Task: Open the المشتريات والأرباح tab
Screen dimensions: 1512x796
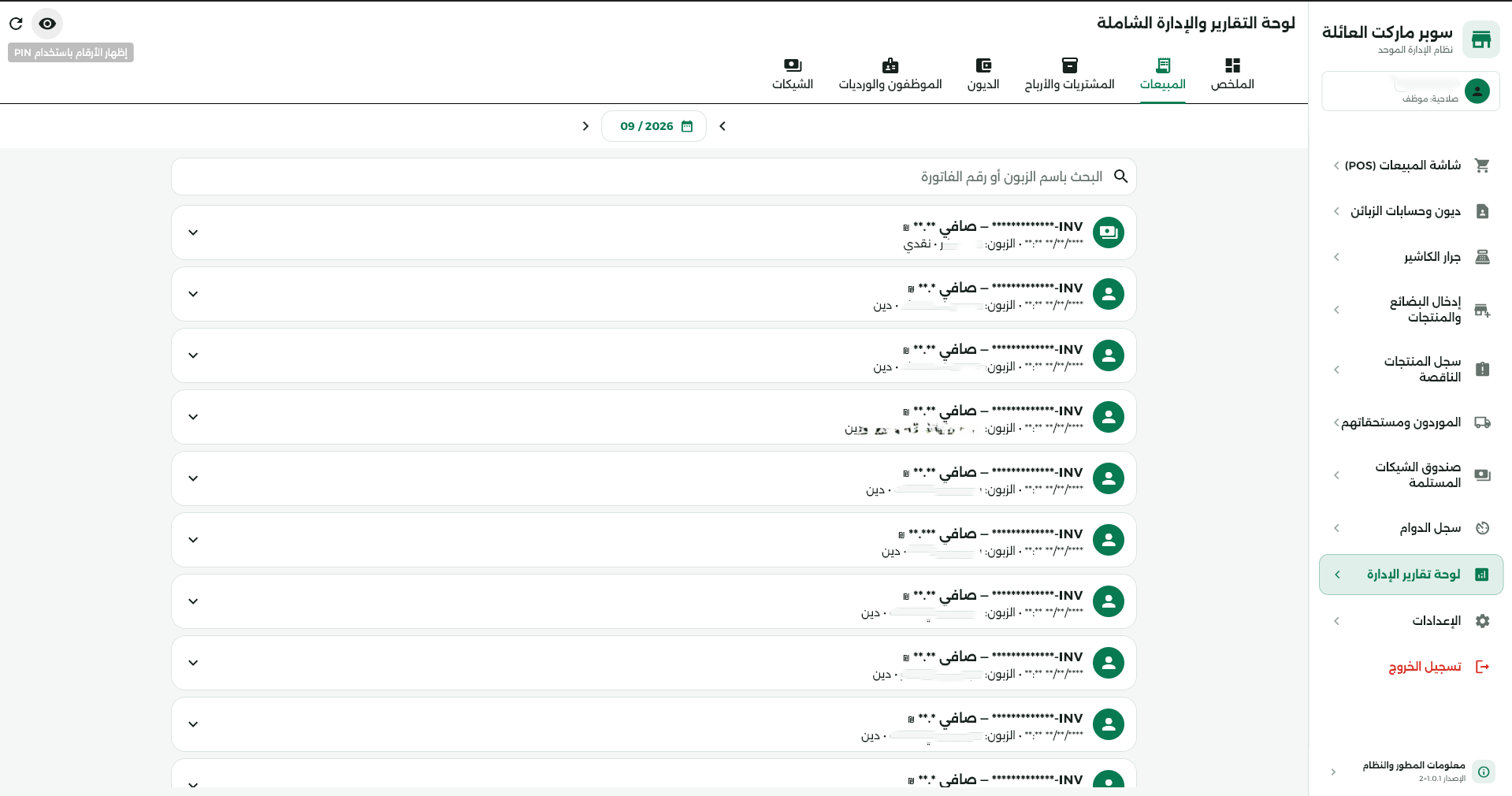Action: (1069, 74)
